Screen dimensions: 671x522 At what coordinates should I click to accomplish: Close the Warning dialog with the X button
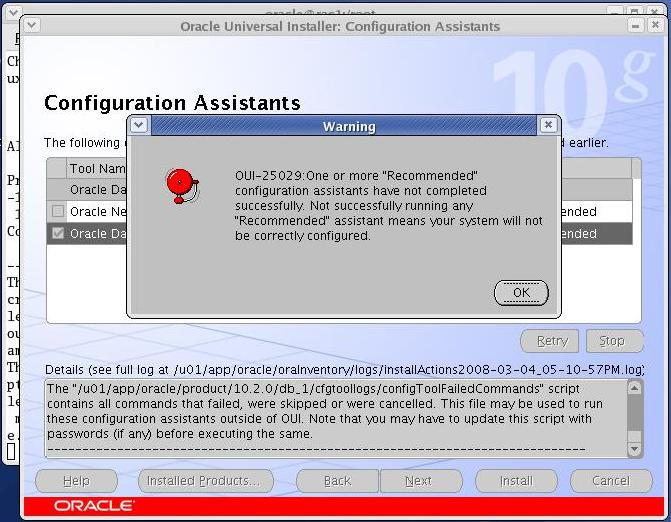point(548,125)
